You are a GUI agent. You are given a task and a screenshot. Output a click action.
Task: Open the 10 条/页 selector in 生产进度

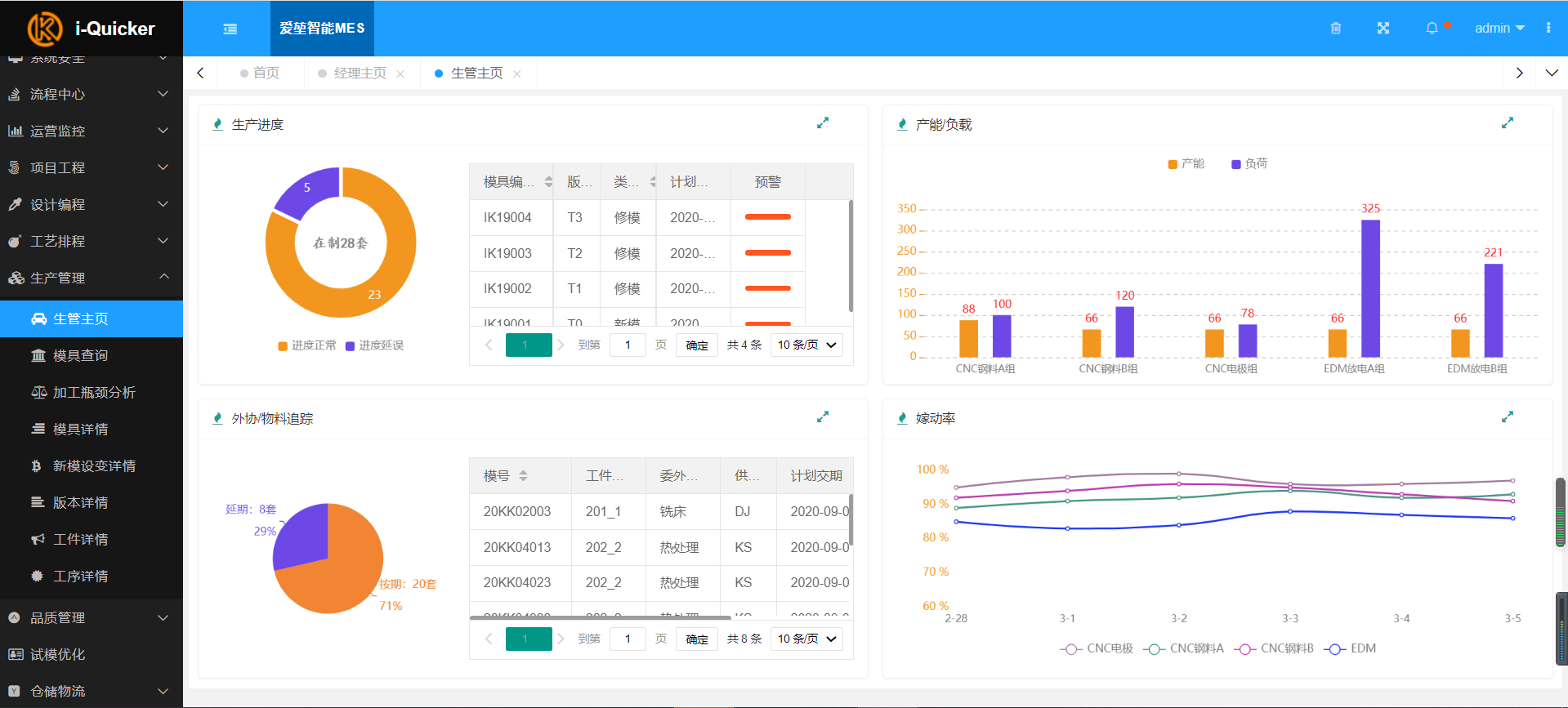[x=806, y=345]
